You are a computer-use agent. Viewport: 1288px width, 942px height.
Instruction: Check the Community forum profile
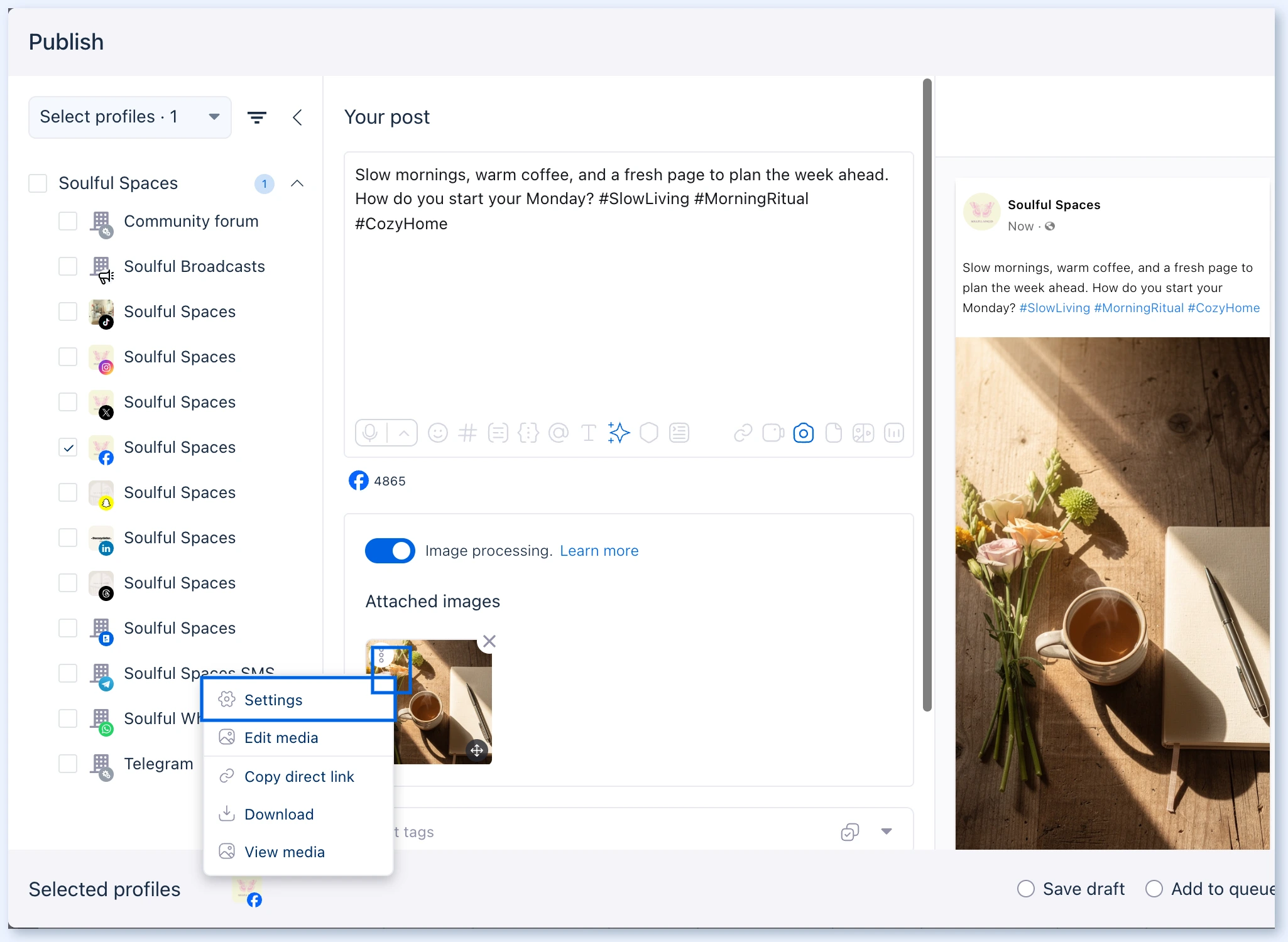click(68, 221)
